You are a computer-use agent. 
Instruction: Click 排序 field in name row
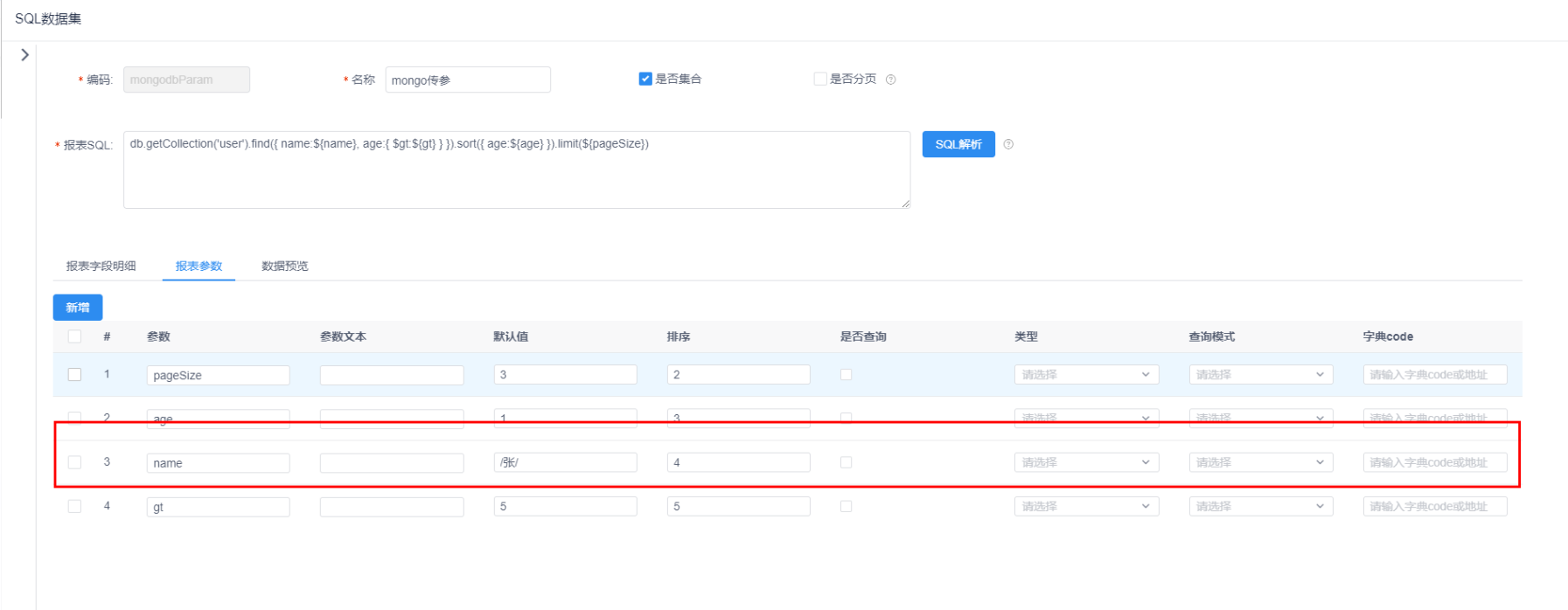point(738,462)
